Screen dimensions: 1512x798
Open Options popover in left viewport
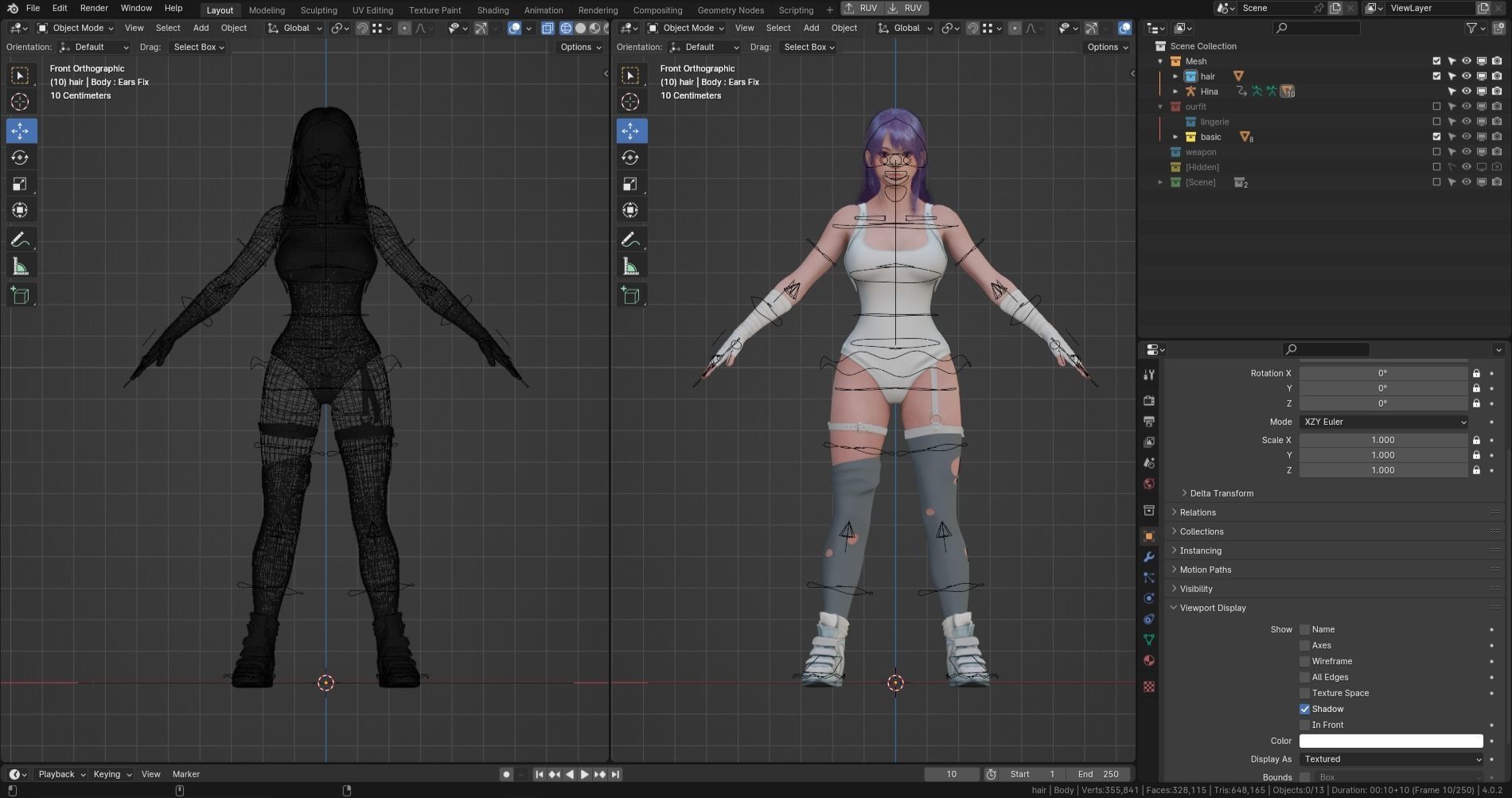click(581, 47)
